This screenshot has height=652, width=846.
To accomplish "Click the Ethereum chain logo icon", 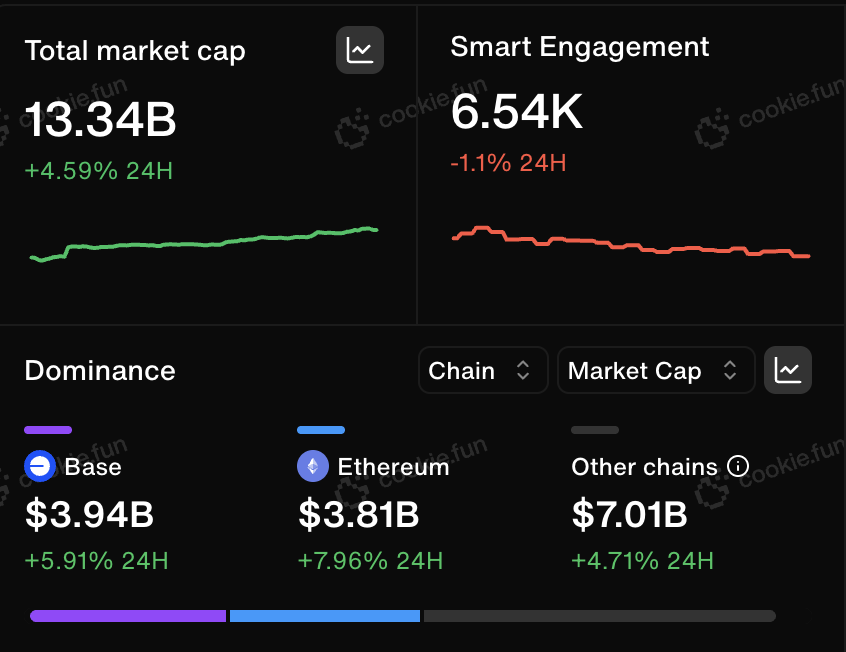I will tap(313, 466).
